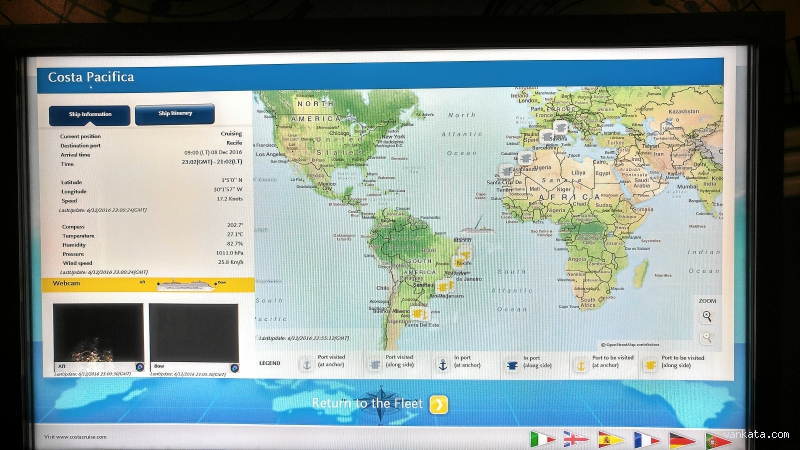The image size is (800, 450).
Task: Click the Return to the Fleet text
Action: pyautogui.click(x=367, y=404)
